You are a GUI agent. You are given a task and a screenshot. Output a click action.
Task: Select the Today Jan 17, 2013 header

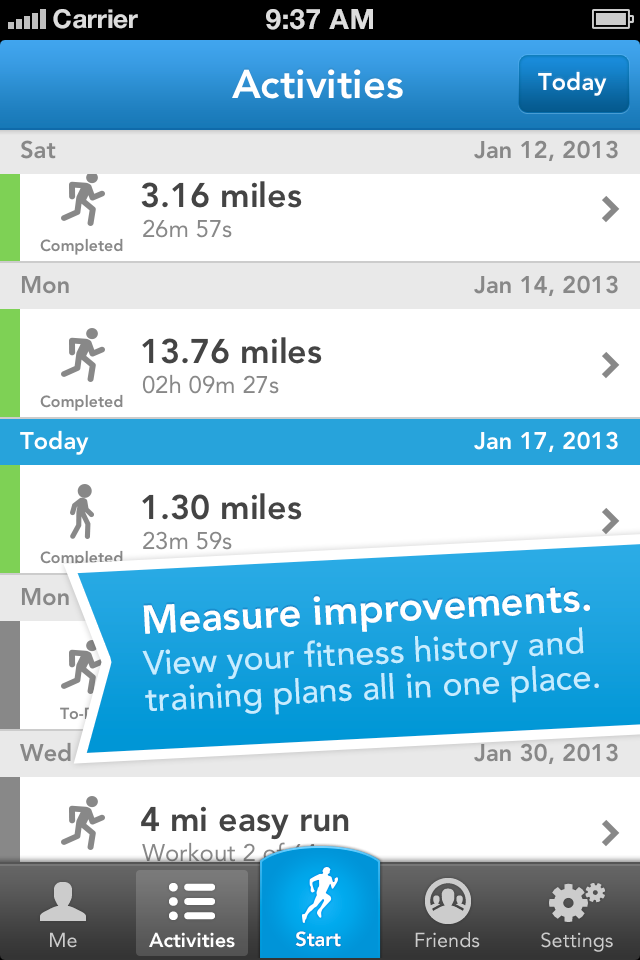[x=320, y=441]
